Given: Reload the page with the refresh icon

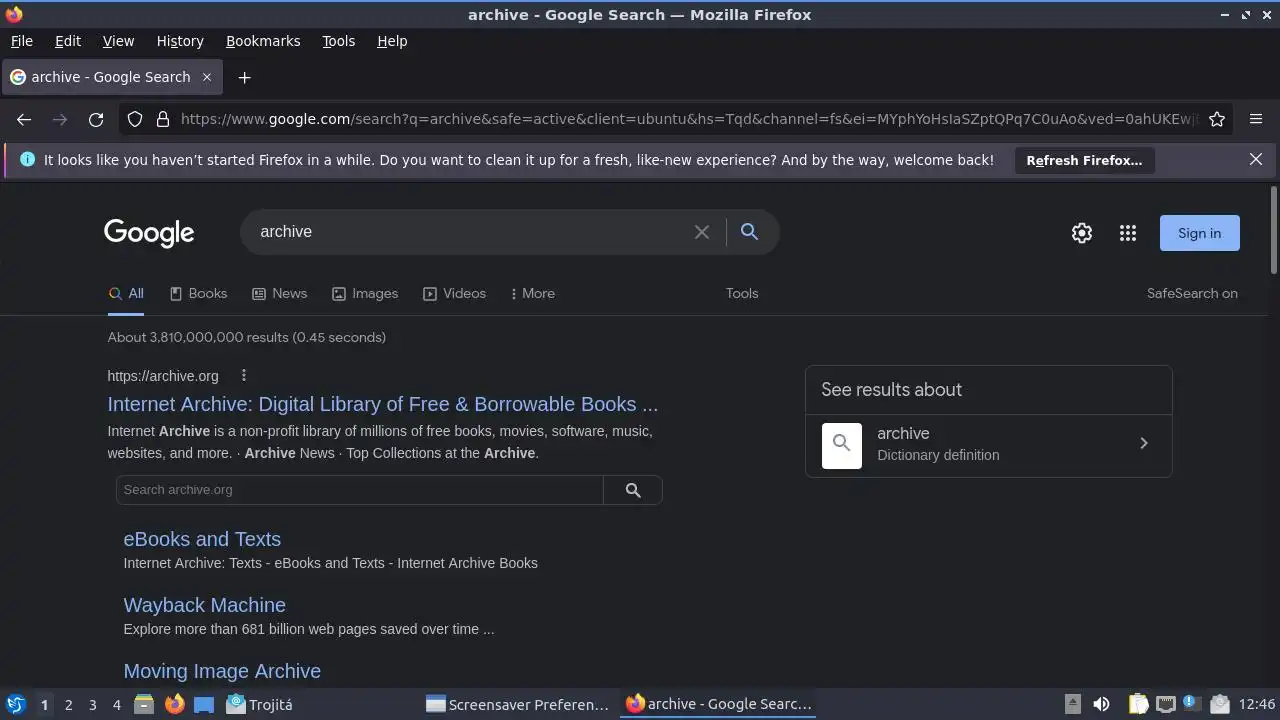Looking at the screenshot, I should pyautogui.click(x=96, y=119).
